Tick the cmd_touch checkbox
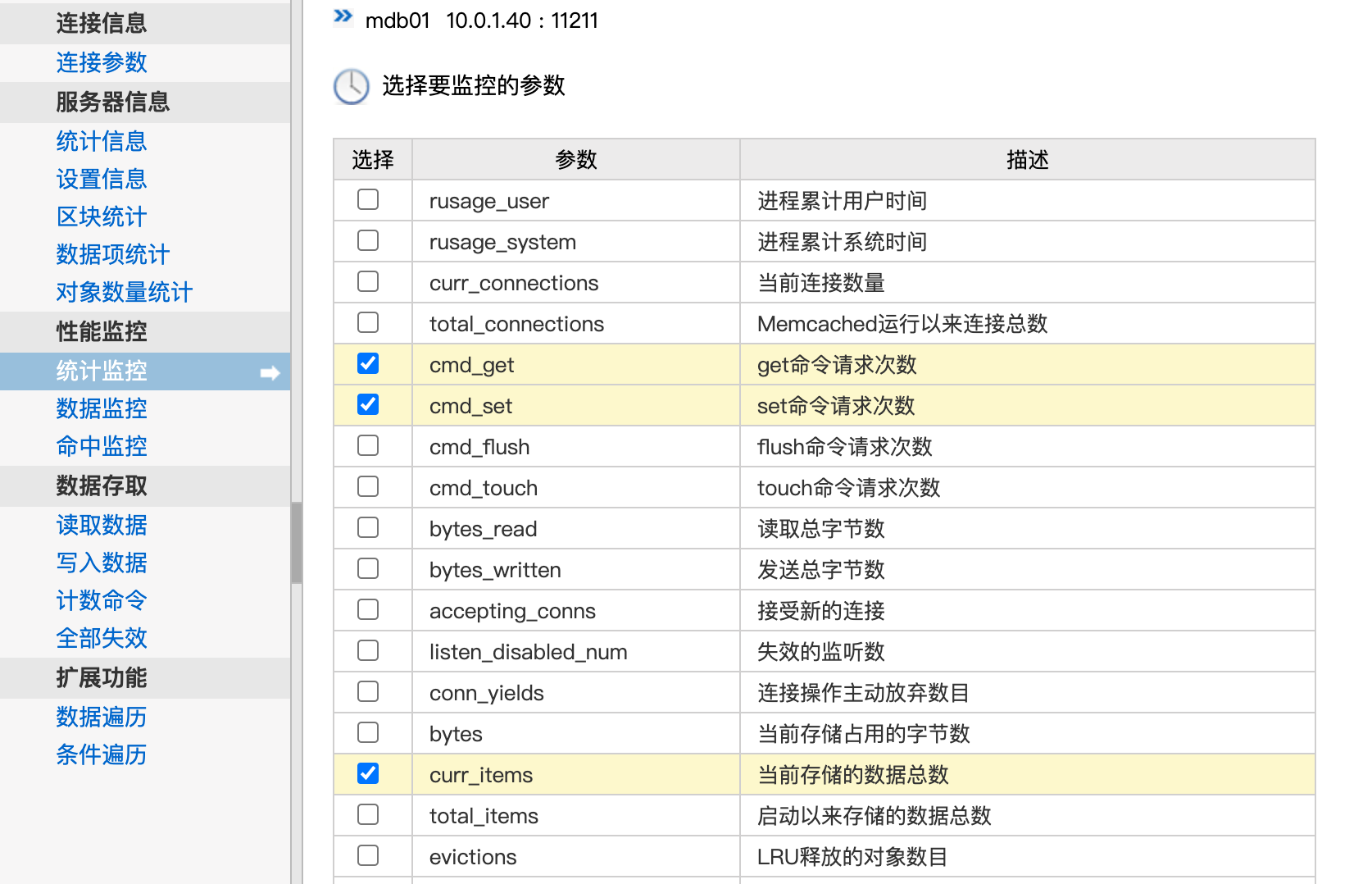Image resolution: width=1372 pixels, height=884 pixels. (368, 486)
